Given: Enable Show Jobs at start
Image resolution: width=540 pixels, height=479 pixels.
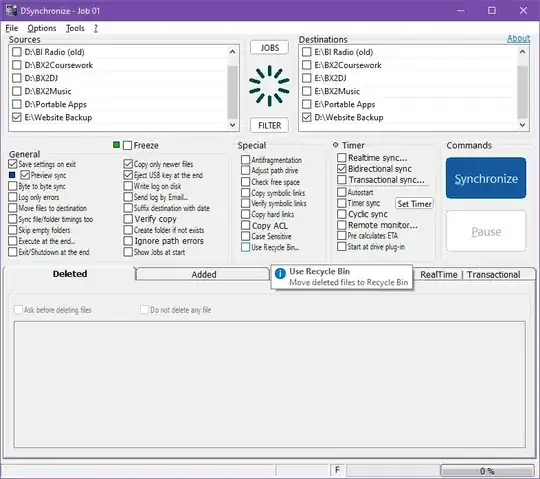Looking at the screenshot, I should point(128,252).
